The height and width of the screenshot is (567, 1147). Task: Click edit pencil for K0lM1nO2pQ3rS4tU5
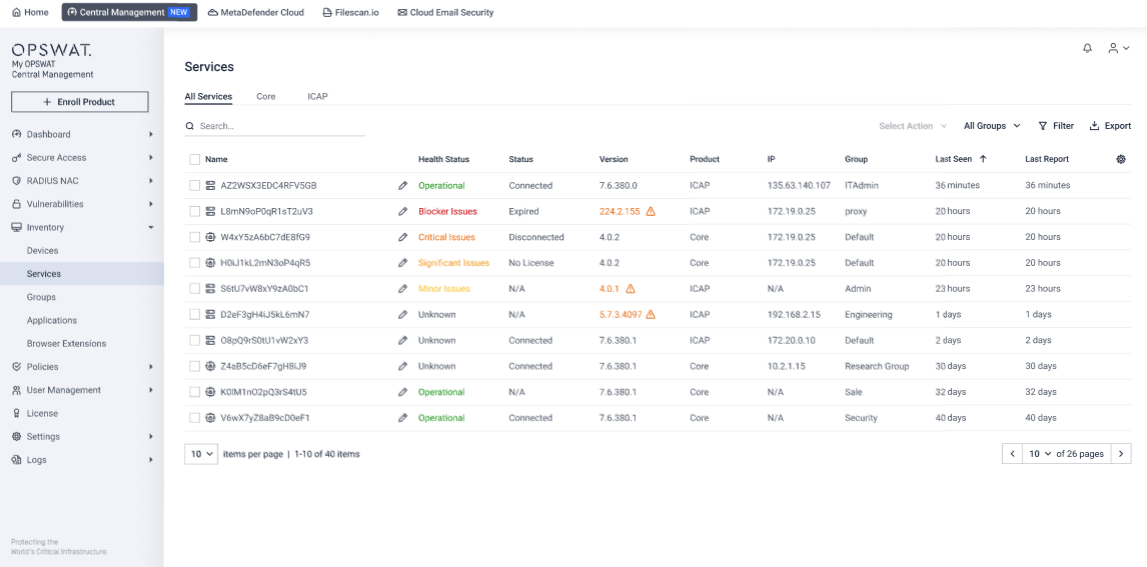(403, 392)
